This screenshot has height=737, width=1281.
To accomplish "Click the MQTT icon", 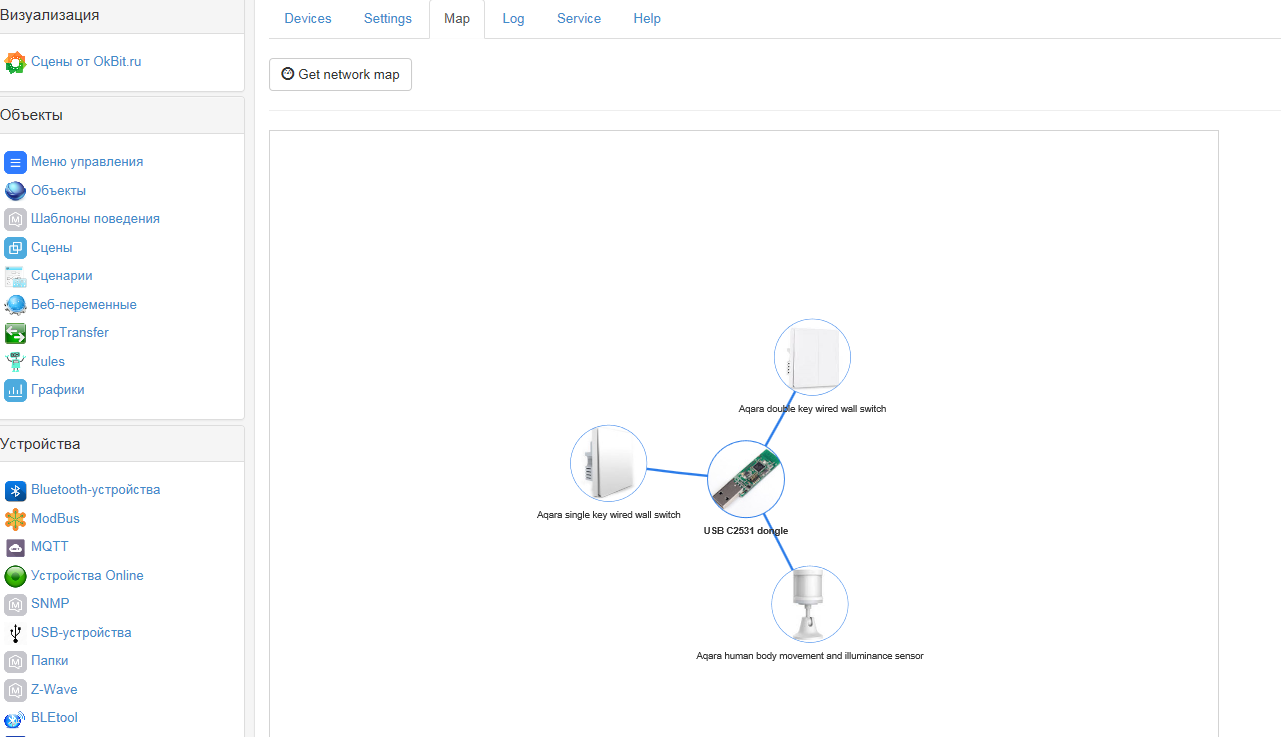I will point(15,547).
